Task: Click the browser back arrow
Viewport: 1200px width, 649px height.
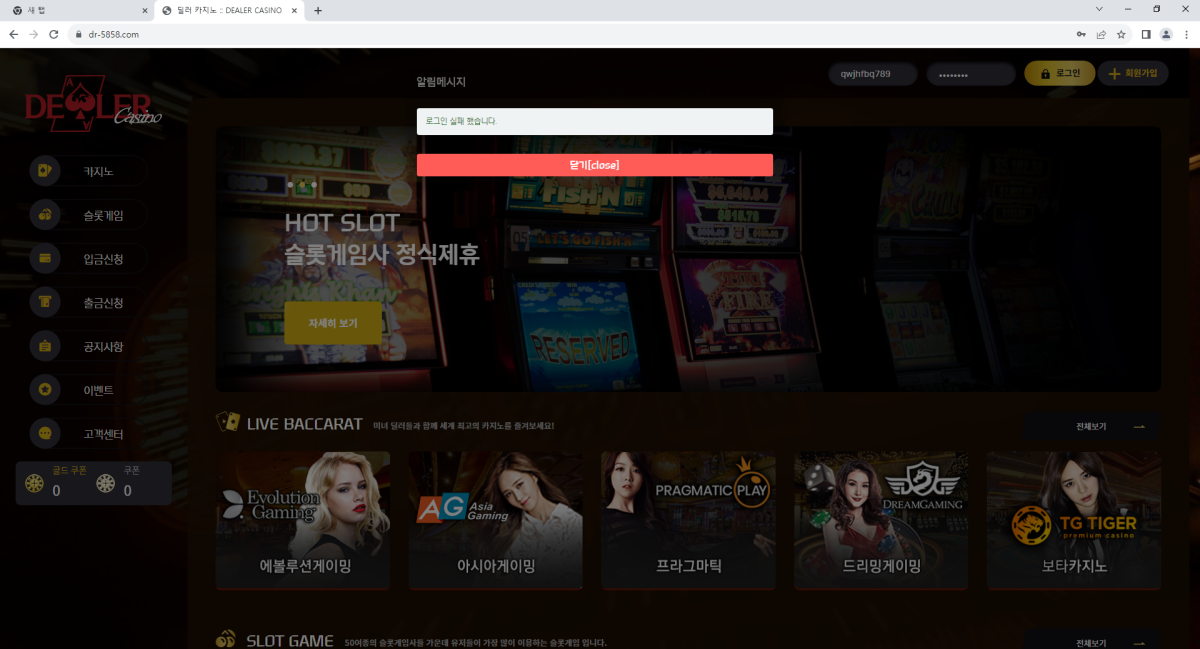Action: tap(14, 34)
